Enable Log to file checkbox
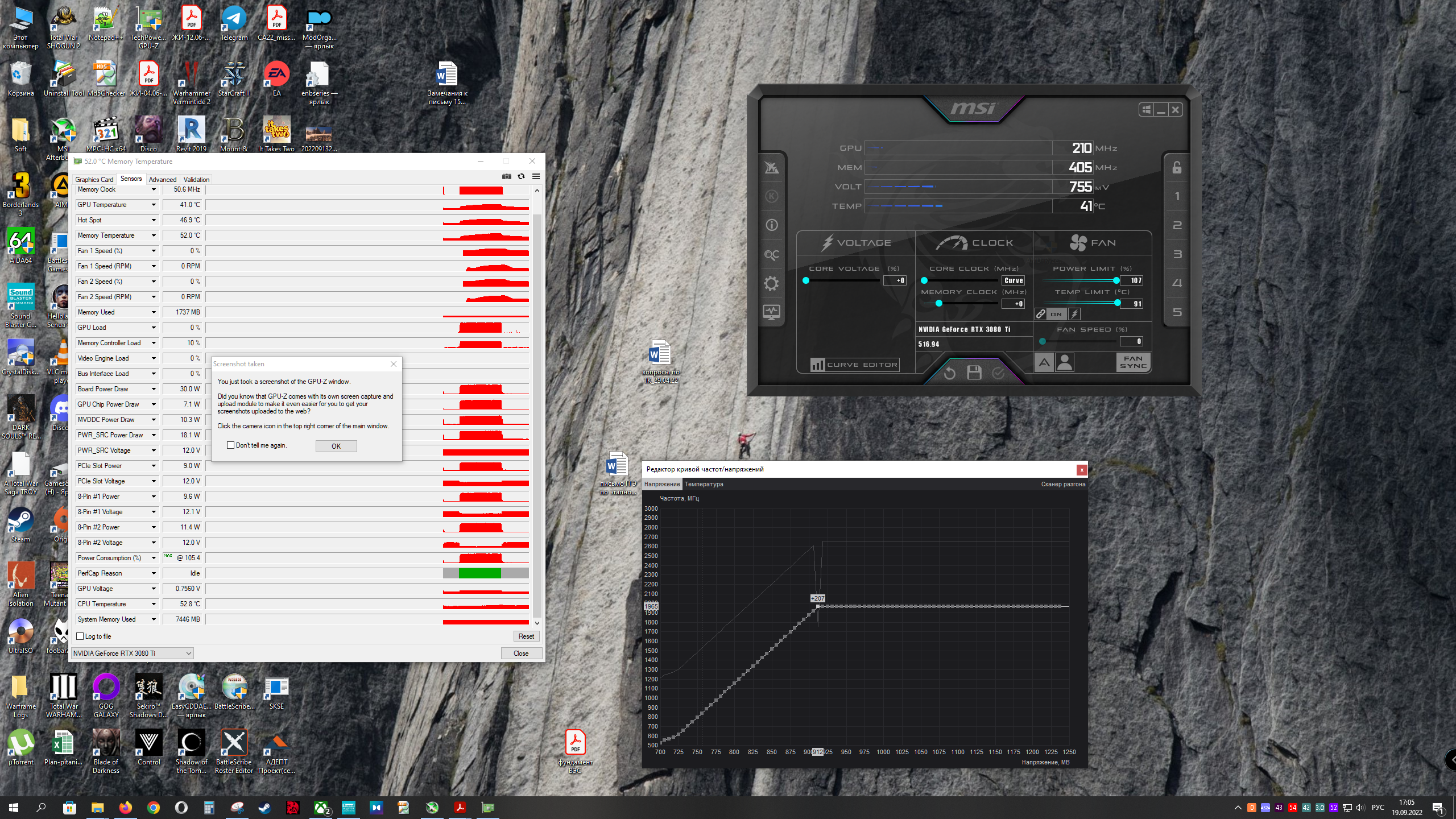Image resolution: width=1456 pixels, height=819 pixels. click(x=80, y=636)
